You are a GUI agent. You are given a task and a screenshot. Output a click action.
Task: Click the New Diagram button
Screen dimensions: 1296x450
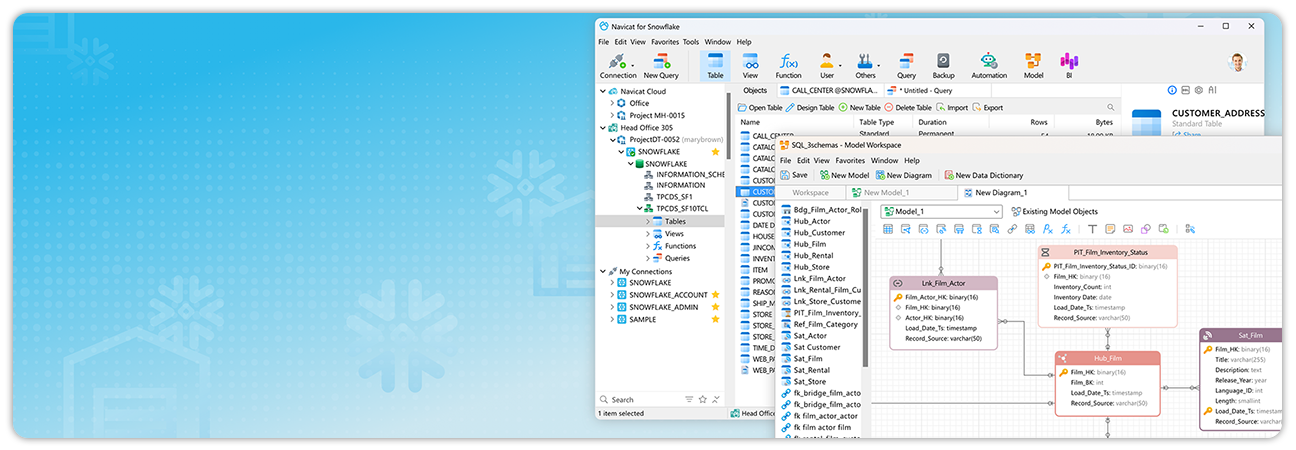click(x=904, y=175)
